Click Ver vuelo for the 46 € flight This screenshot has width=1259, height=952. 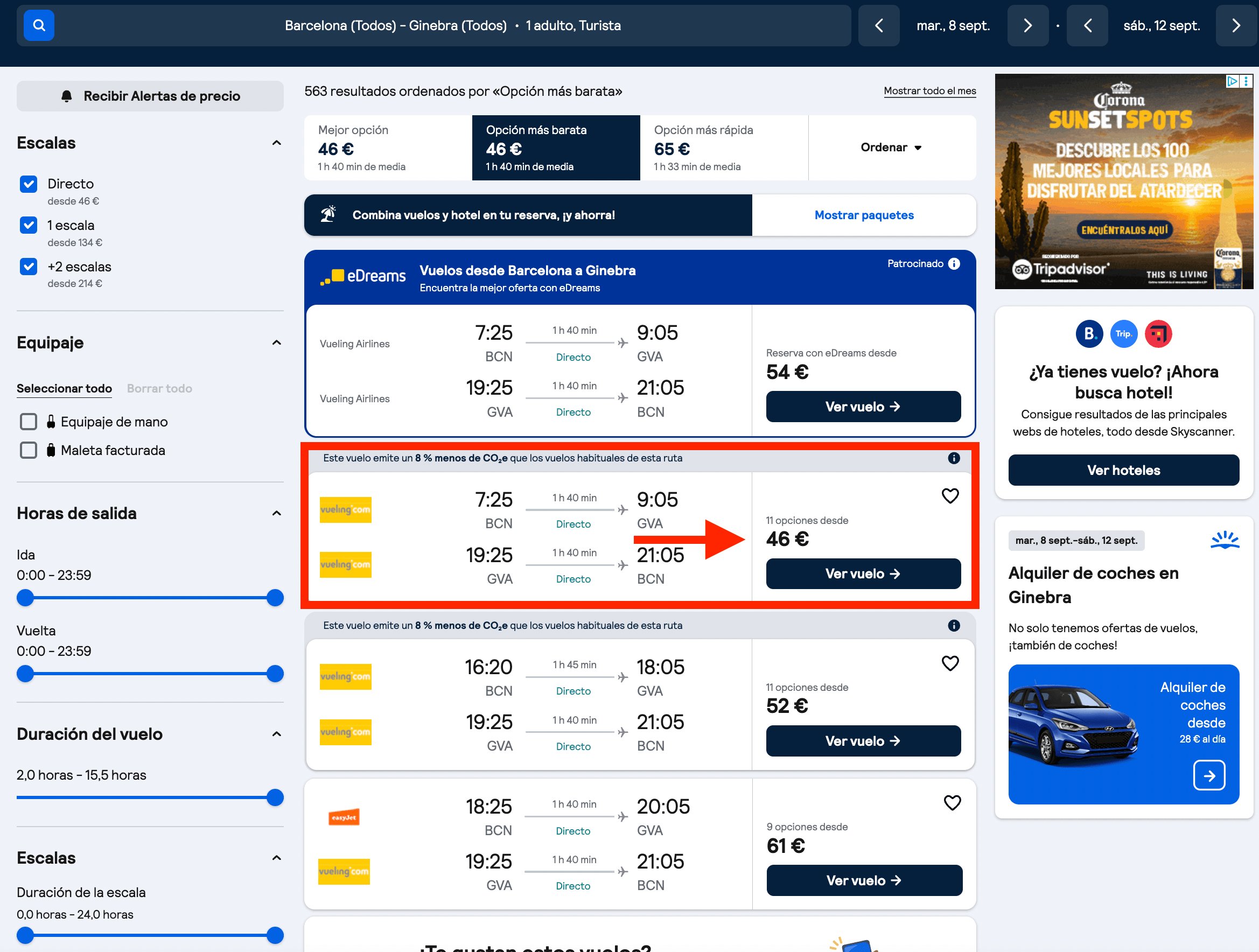click(863, 573)
